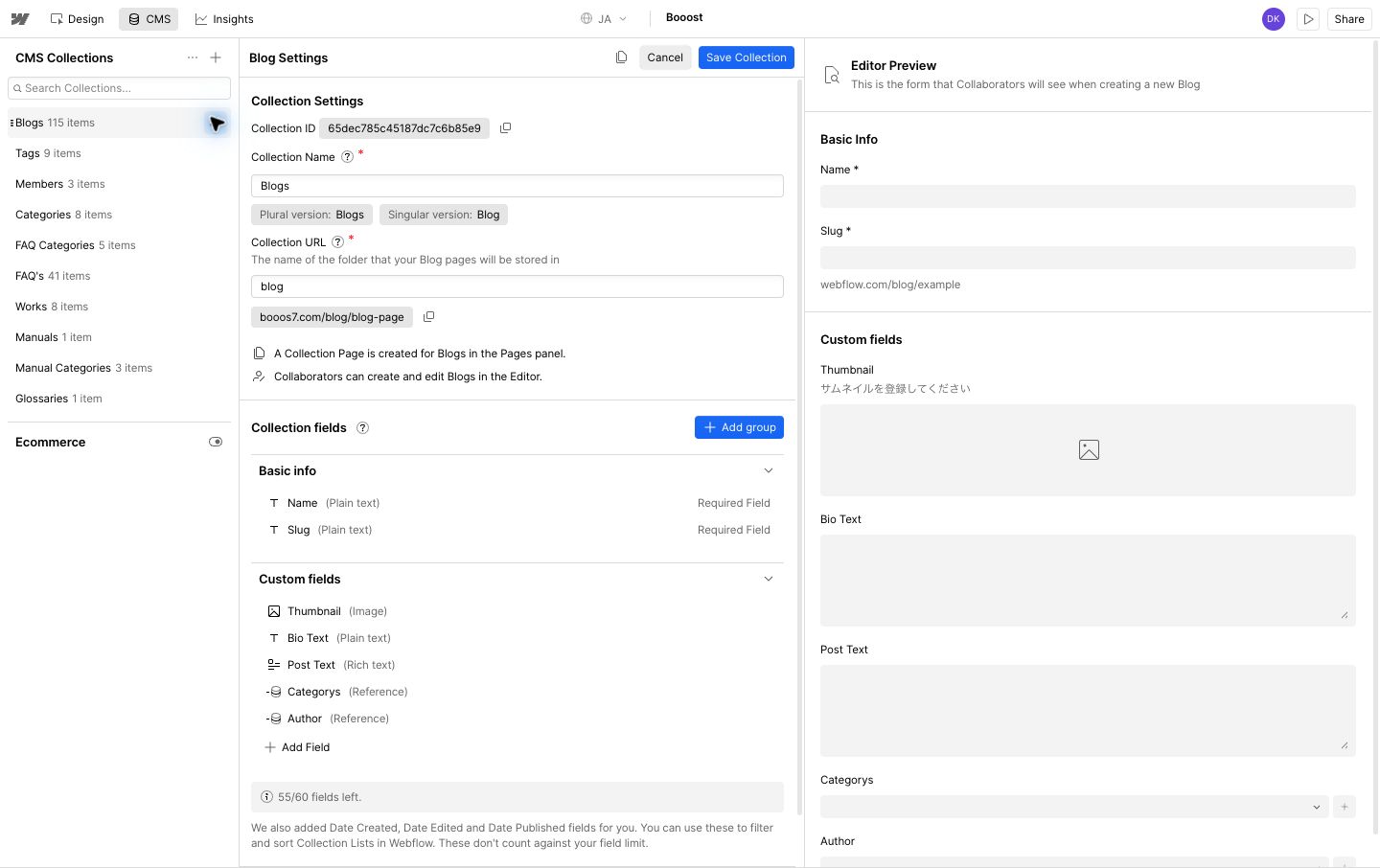The width and height of the screenshot is (1380, 868).
Task: Open the DK user avatar
Action: coord(1273,19)
